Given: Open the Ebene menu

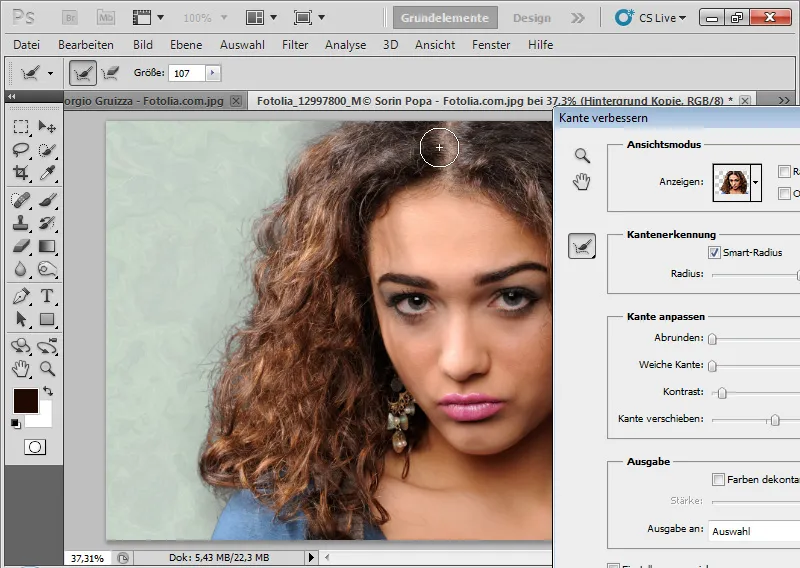Looking at the screenshot, I should pos(186,45).
